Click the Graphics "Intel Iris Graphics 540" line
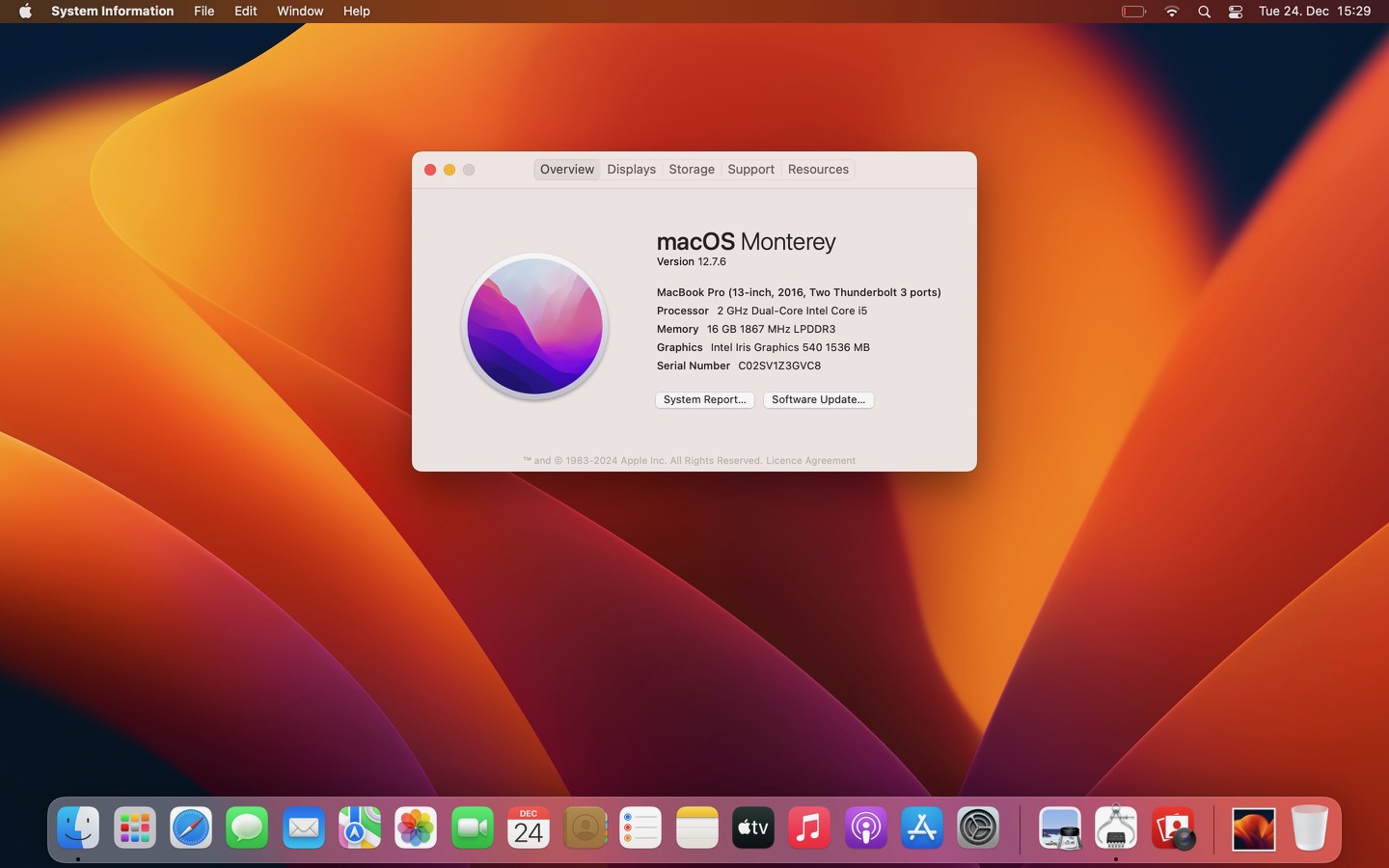1389x868 pixels. 763,347
